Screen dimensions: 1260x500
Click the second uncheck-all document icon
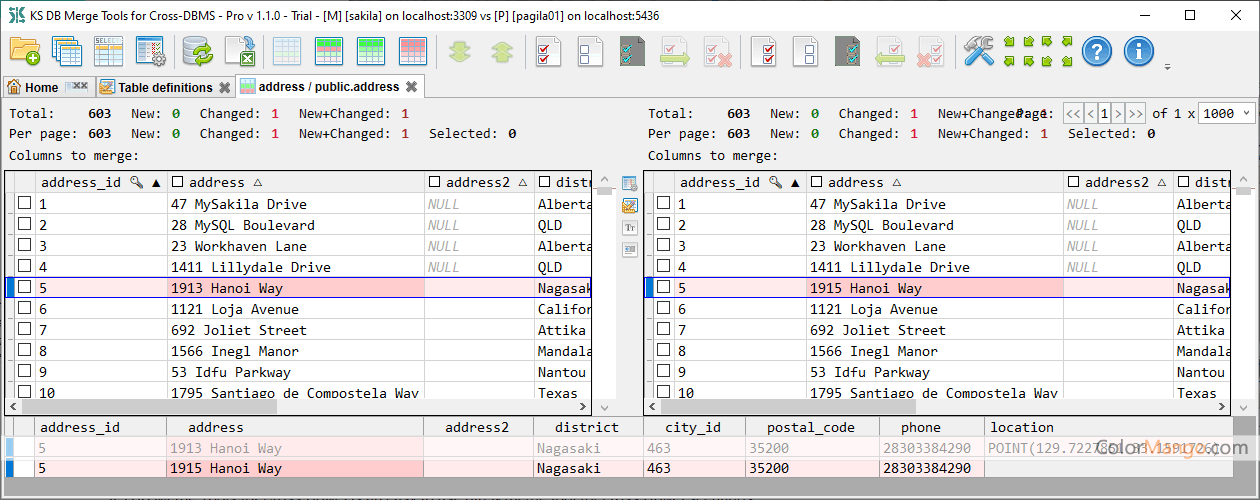click(806, 51)
